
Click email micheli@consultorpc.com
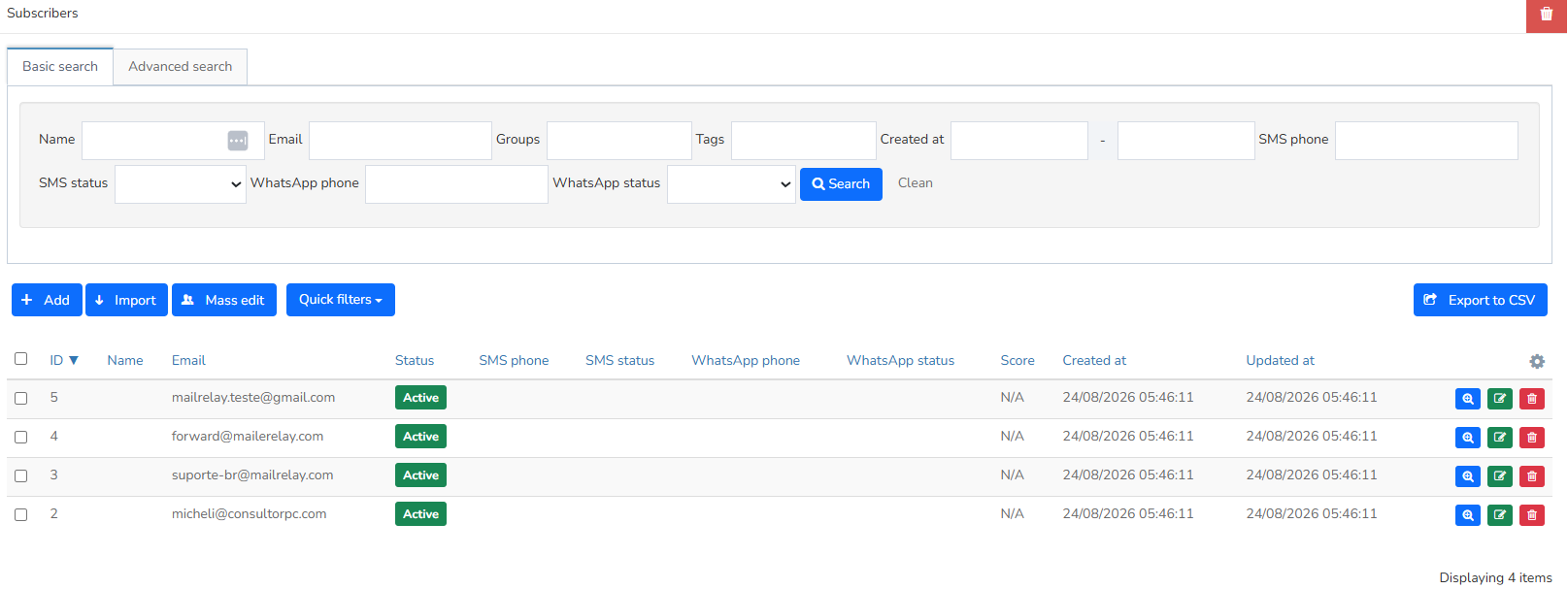click(x=249, y=514)
